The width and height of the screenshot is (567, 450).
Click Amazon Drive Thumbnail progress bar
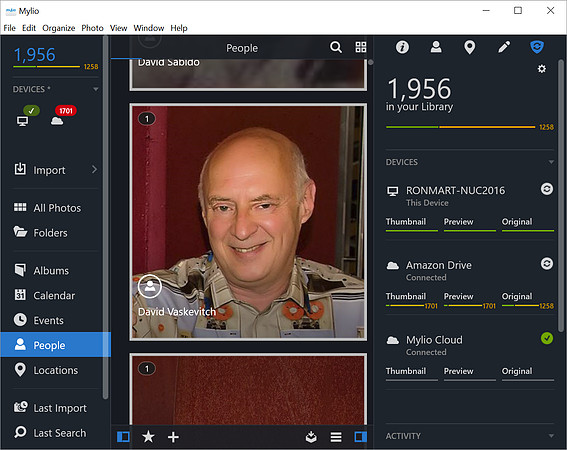[x=405, y=306]
